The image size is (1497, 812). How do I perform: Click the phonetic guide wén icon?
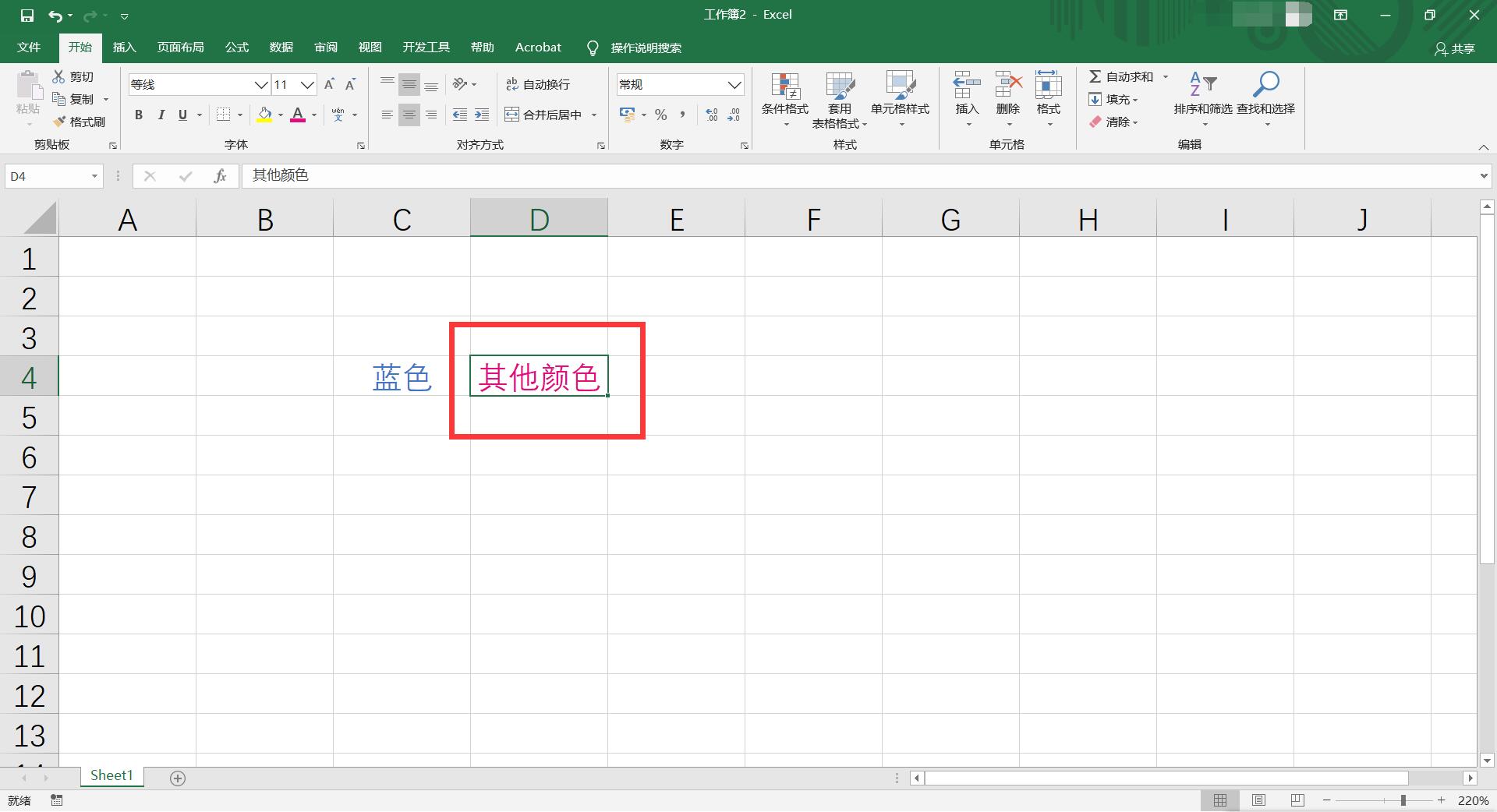(338, 115)
